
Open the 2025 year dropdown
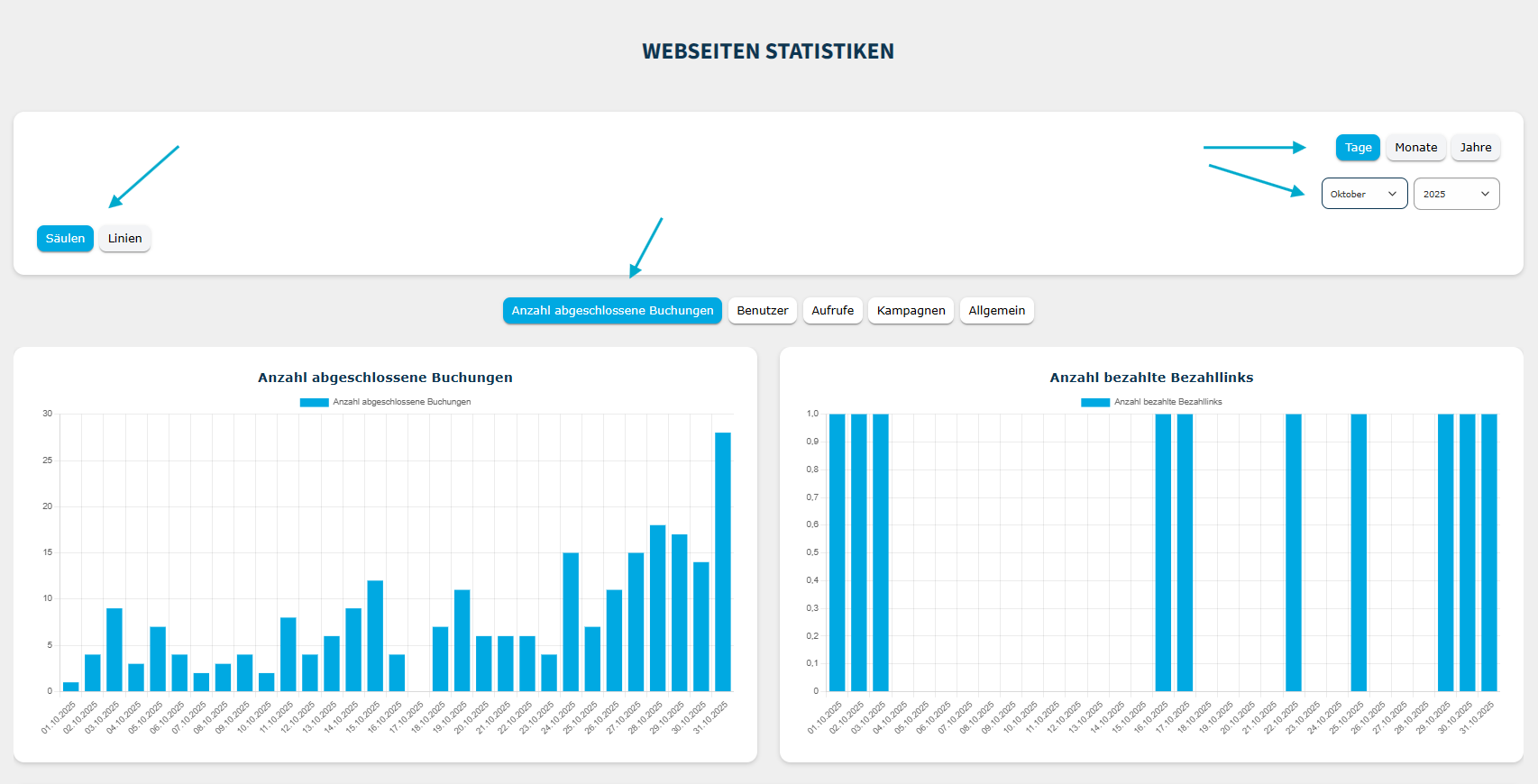[x=1455, y=194]
